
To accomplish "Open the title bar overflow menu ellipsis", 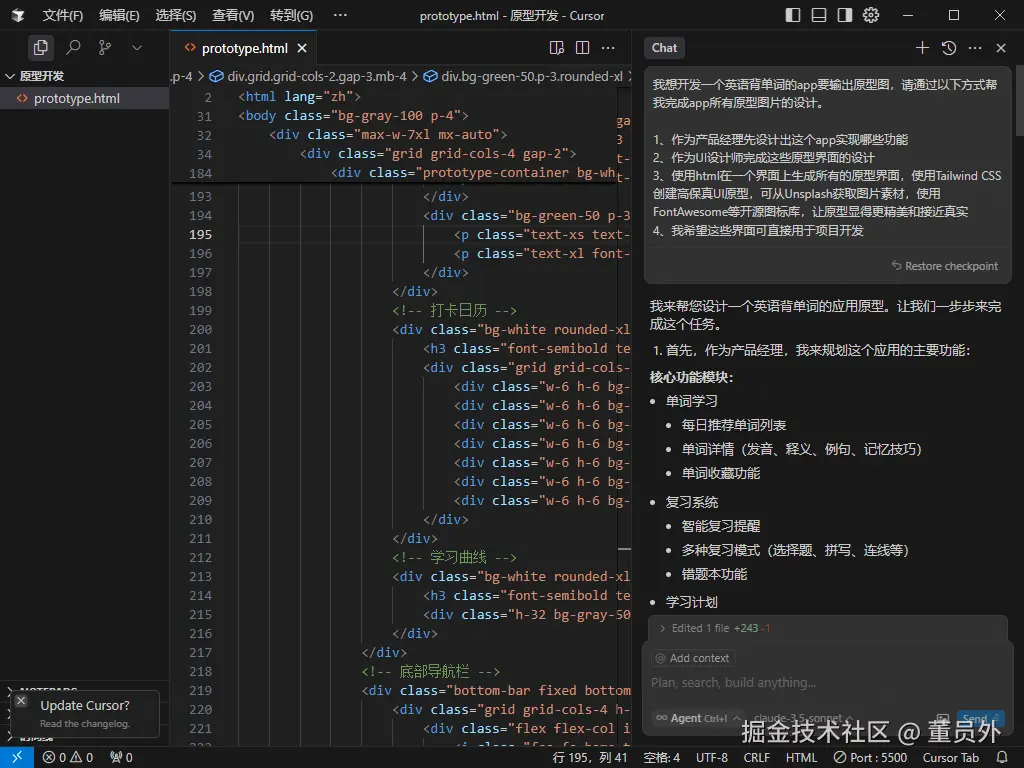I will point(340,15).
